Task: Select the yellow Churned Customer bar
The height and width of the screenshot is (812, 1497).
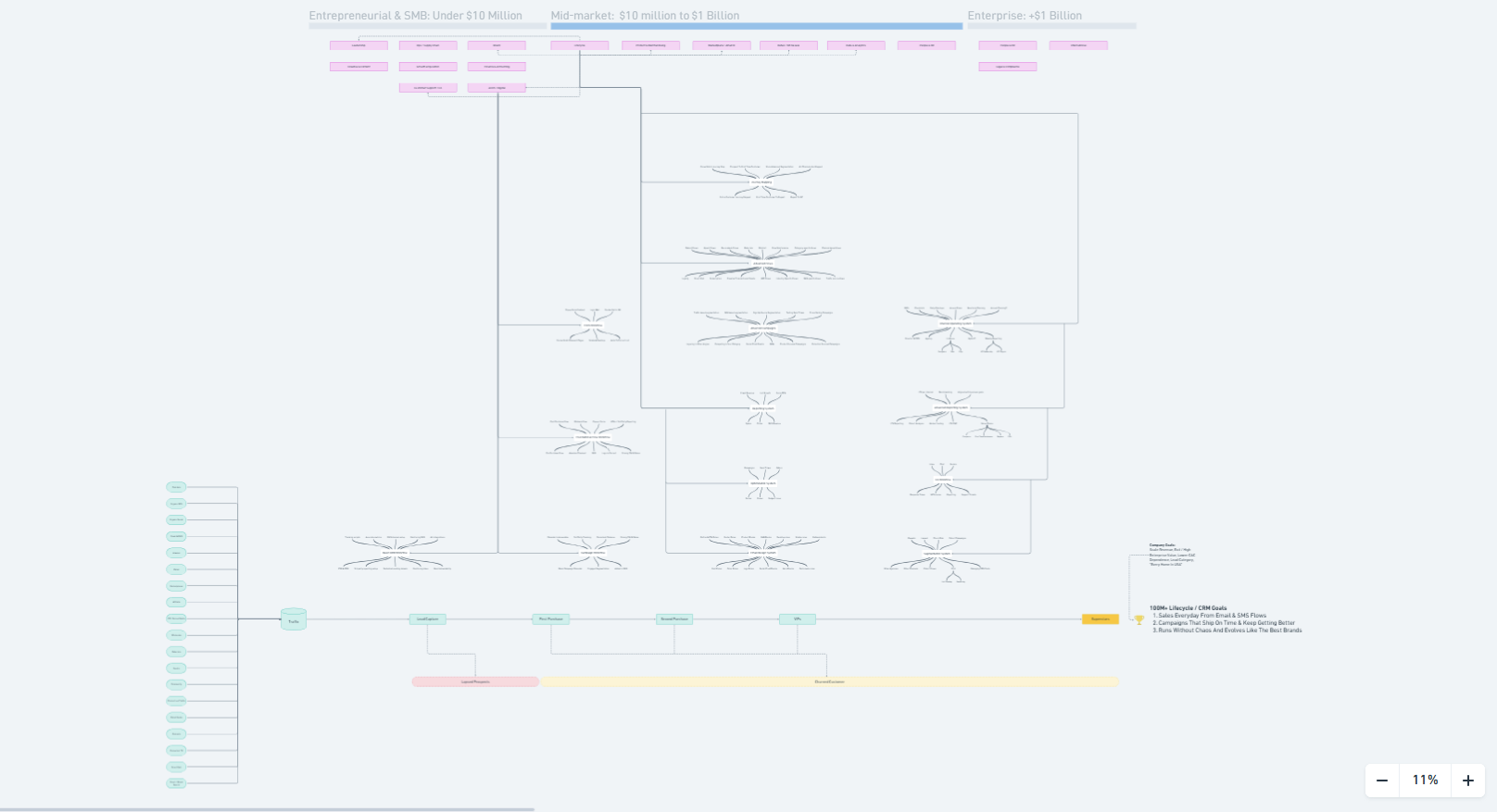Action: [829, 681]
